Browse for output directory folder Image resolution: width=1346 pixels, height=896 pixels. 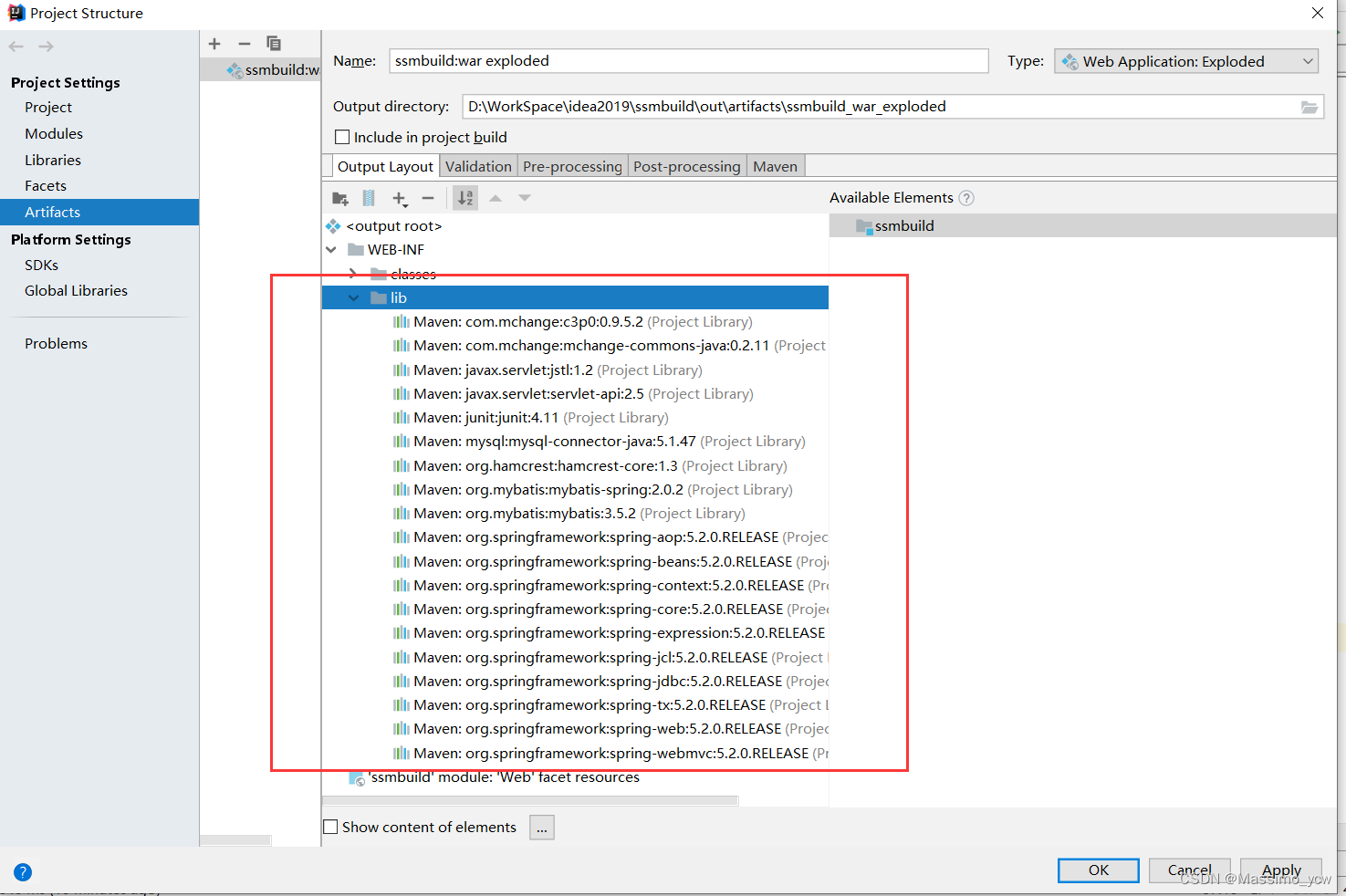pyautogui.click(x=1309, y=107)
